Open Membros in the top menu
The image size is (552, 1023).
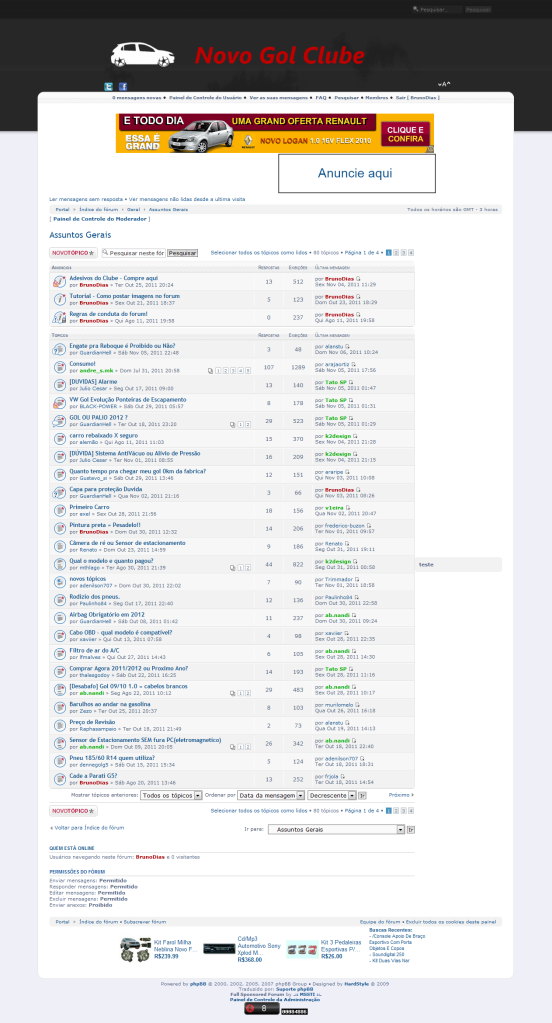(x=376, y=98)
